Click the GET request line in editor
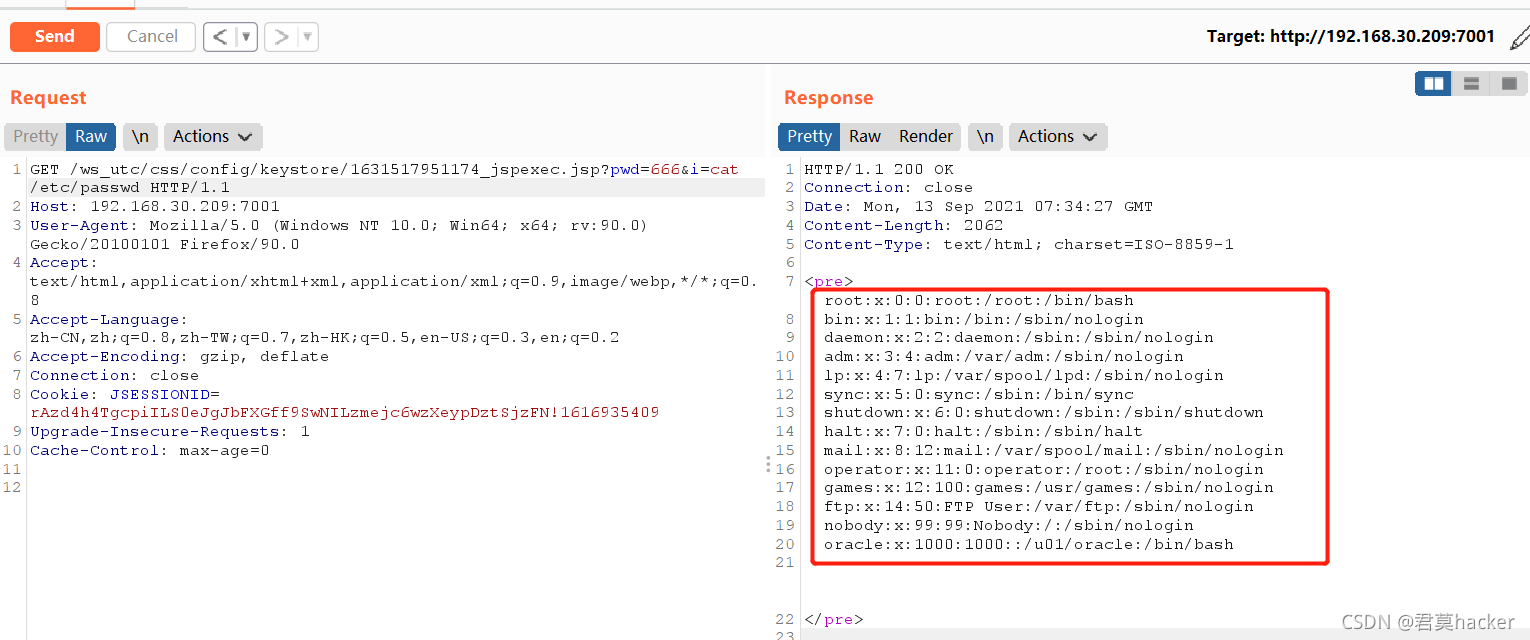1530x640 pixels. tap(384, 178)
